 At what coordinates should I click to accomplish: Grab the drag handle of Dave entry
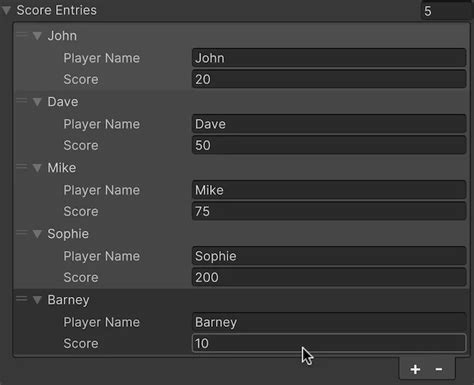tap(22, 101)
